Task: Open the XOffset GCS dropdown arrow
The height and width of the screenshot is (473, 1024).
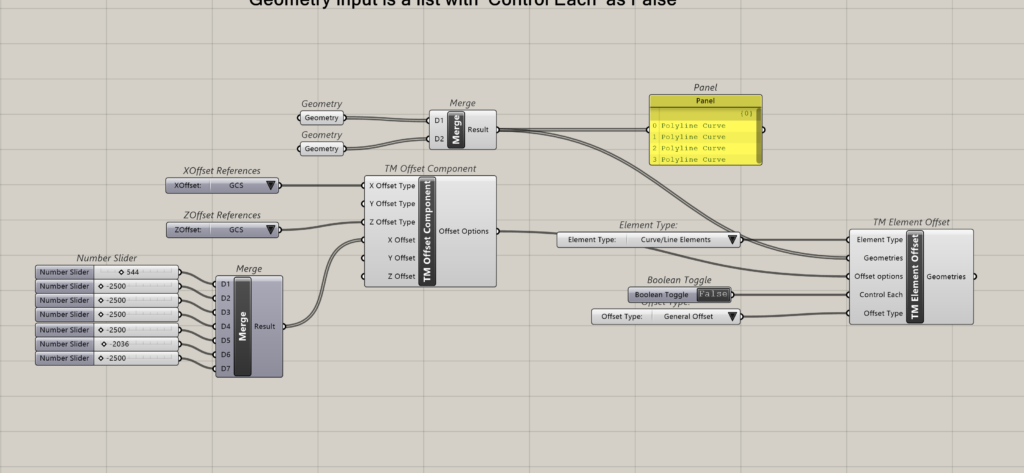Action: pos(269,185)
